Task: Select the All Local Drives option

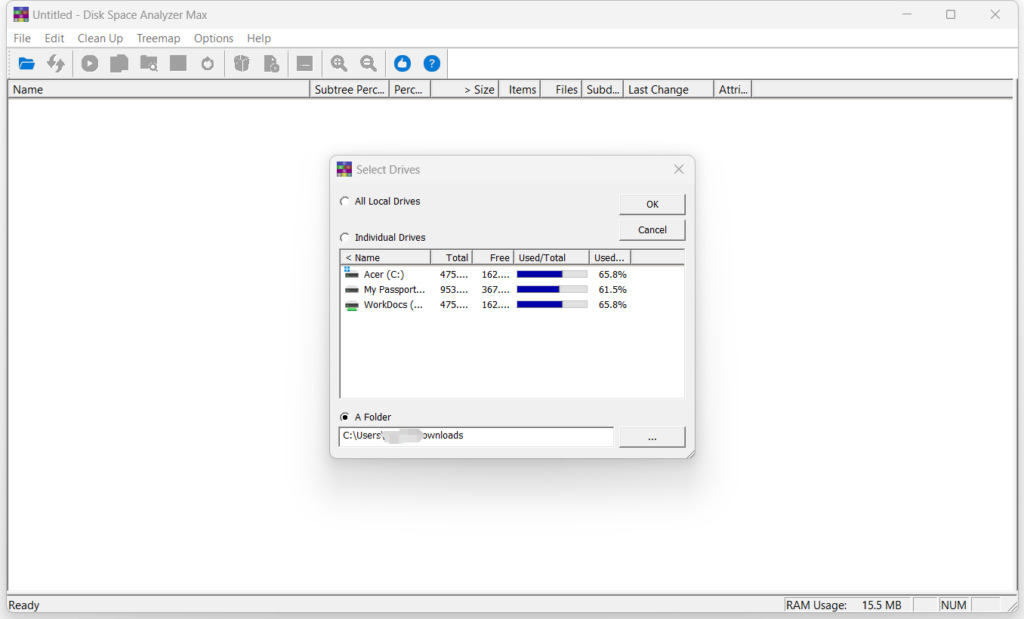Action: tap(346, 201)
